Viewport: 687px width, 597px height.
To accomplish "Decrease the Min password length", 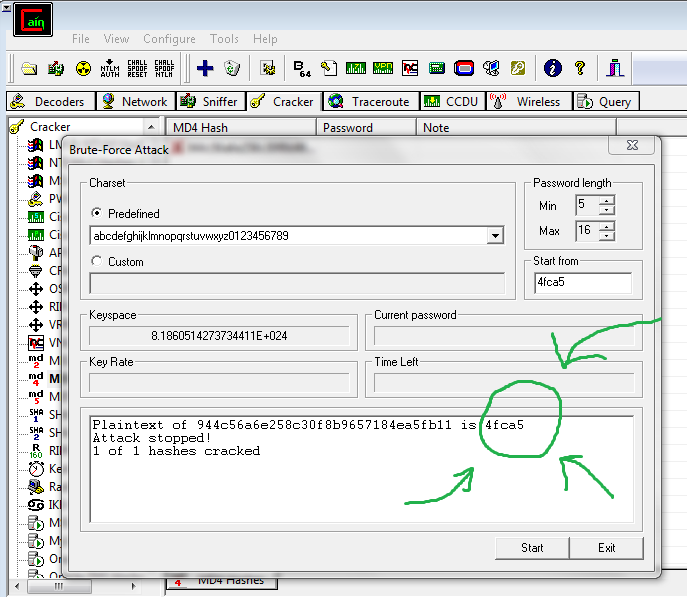I will pyautogui.click(x=606, y=210).
